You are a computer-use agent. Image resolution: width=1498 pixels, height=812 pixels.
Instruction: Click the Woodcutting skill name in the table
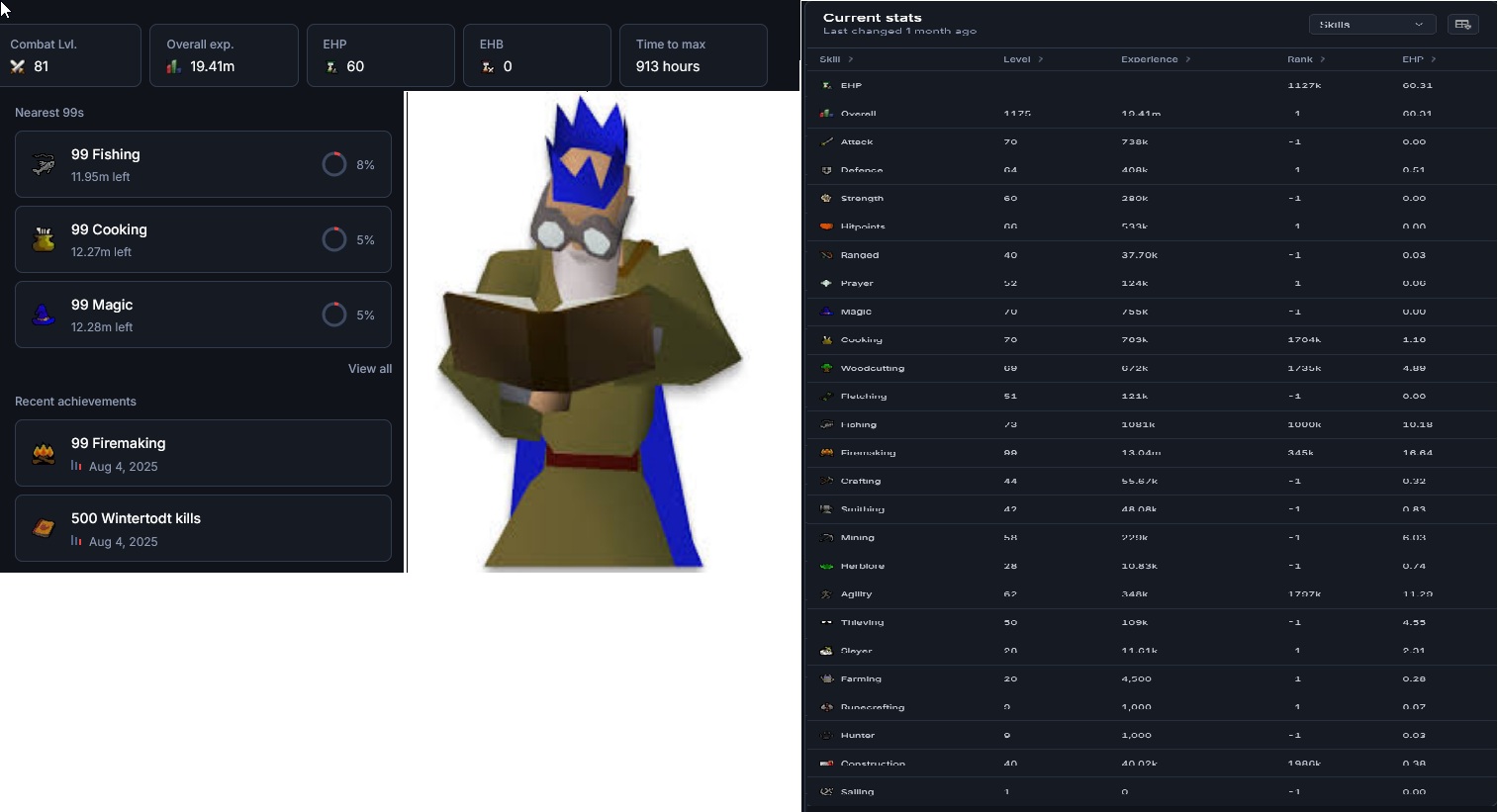[x=873, y=368]
